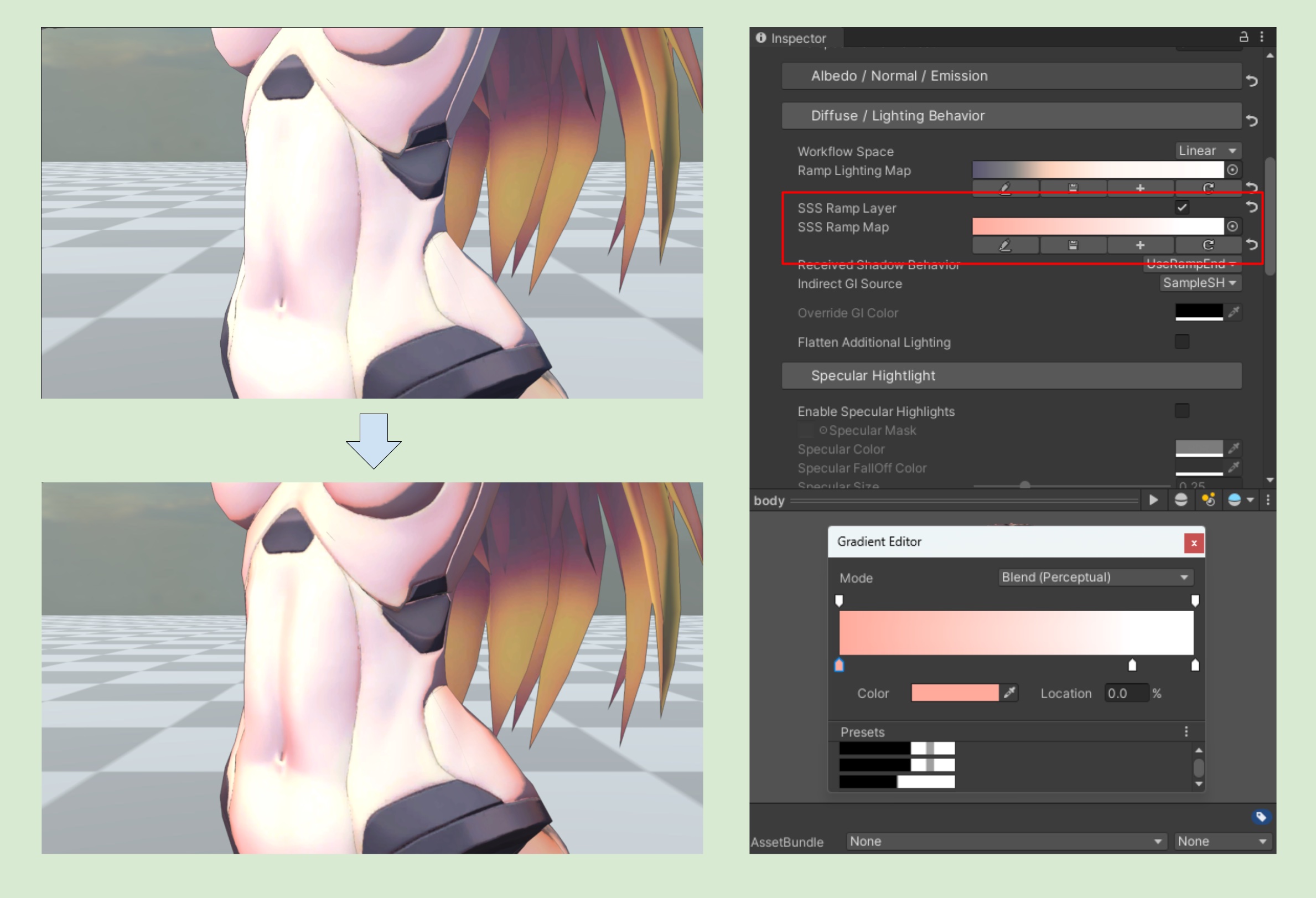The width and height of the screenshot is (1316, 898).
Task: Click the revert arrow beside SSS Ramp Layer
Action: coord(1251,208)
